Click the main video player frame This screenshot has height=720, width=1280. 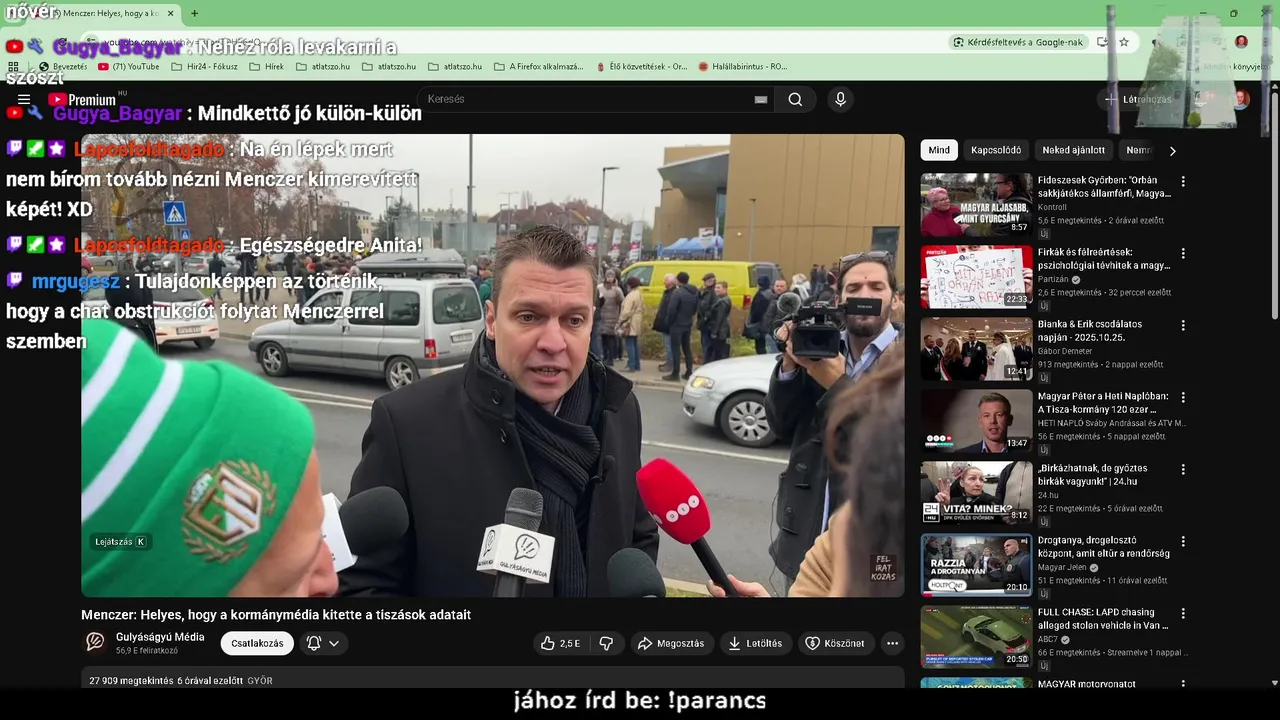tap(493, 366)
